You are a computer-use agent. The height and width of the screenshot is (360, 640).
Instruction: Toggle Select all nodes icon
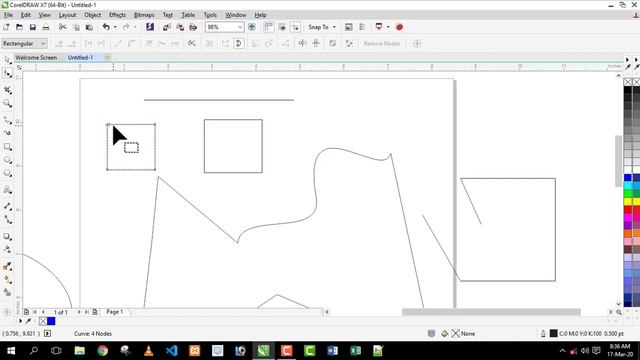coord(349,43)
